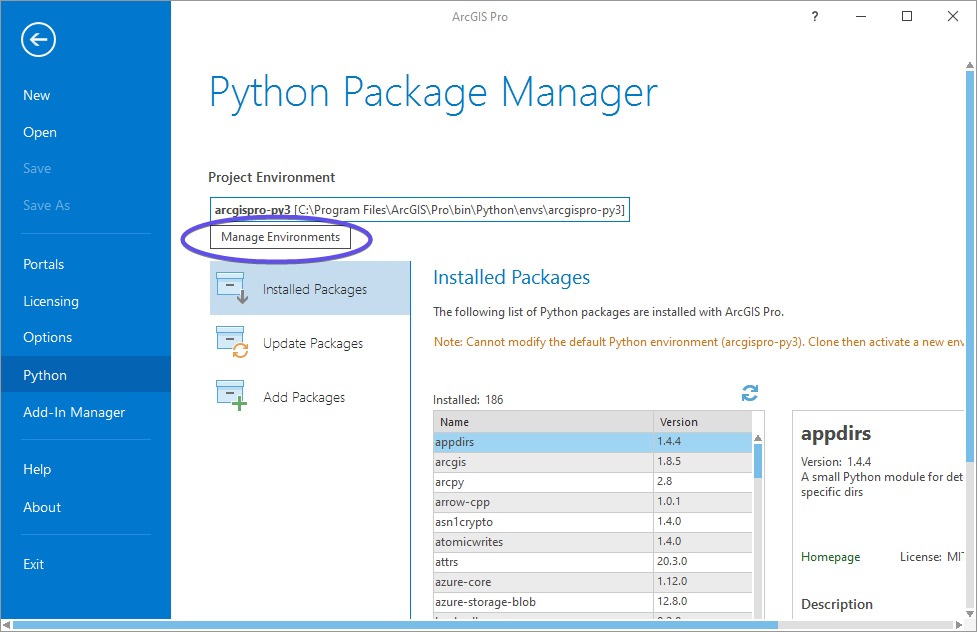Open the New menu item

pyautogui.click(x=37, y=95)
